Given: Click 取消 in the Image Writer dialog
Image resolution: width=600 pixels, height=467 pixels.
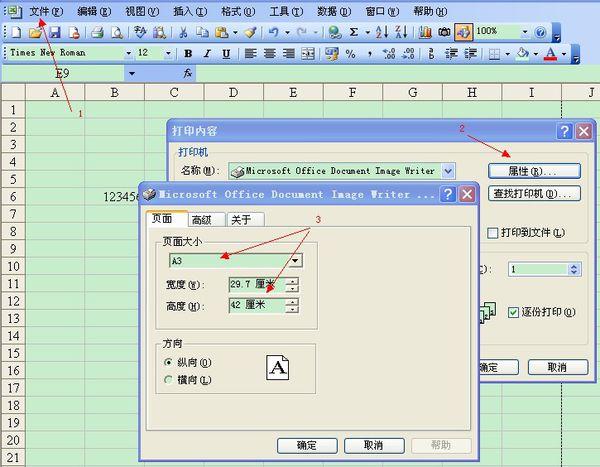Looking at the screenshot, I should tap(374, 446).
